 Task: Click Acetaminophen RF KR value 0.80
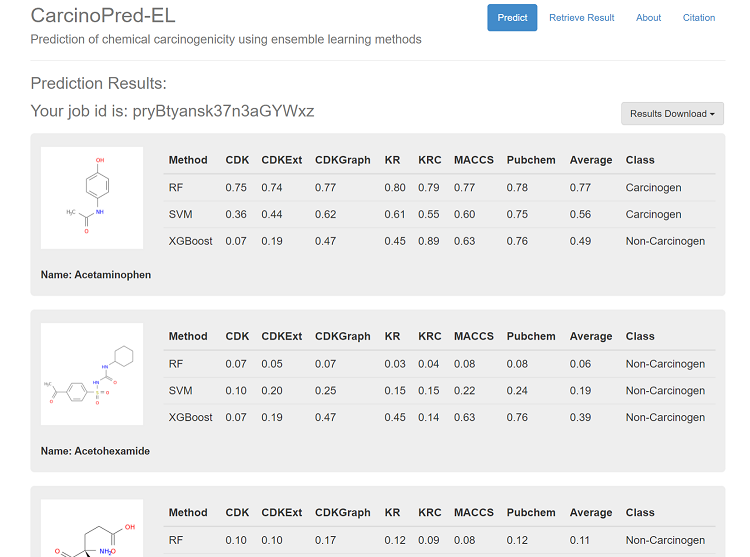tap(395, 187)
